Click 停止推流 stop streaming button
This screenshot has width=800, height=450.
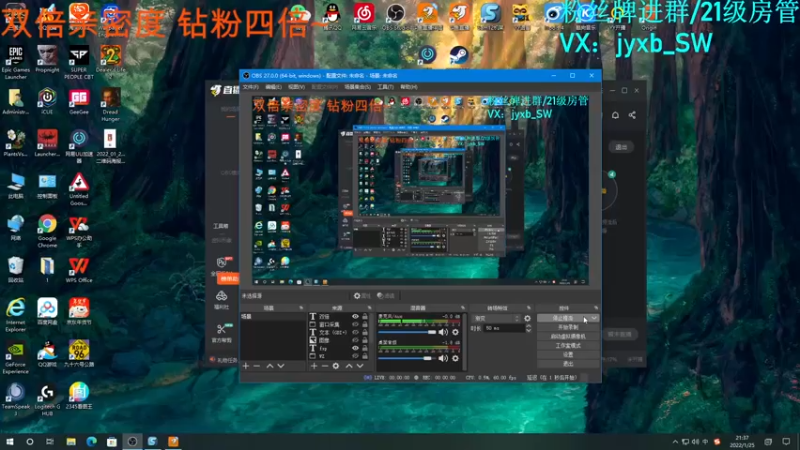coord(563,318)
